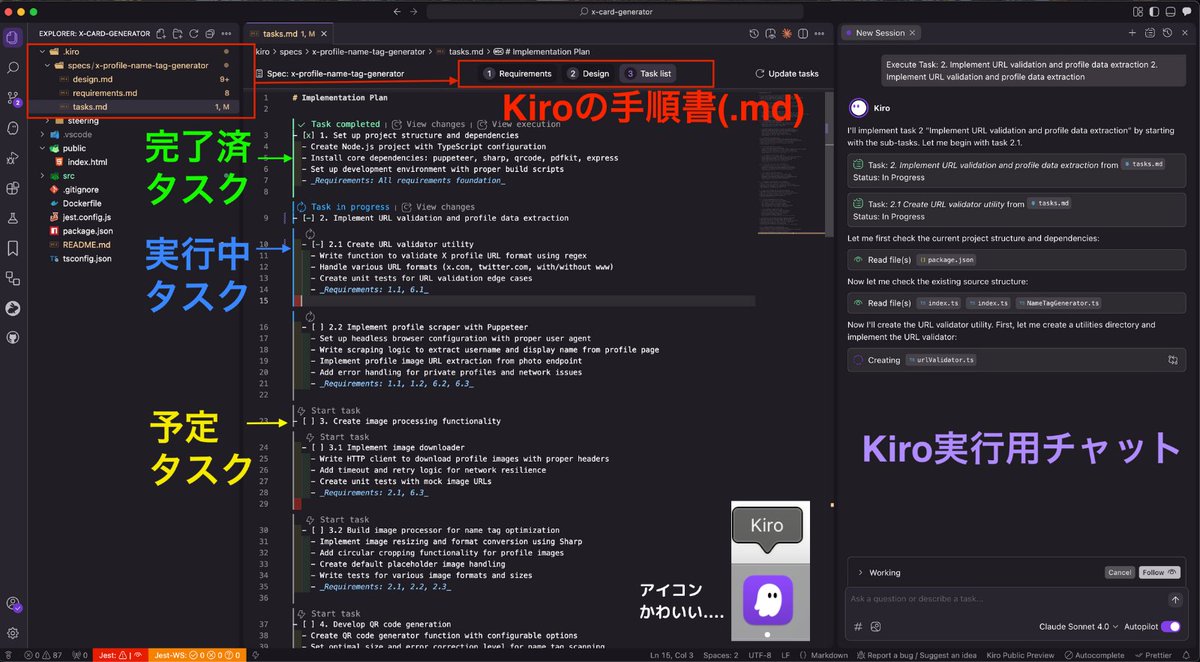Switch to the Design spec tab

[x=588, y=74]
